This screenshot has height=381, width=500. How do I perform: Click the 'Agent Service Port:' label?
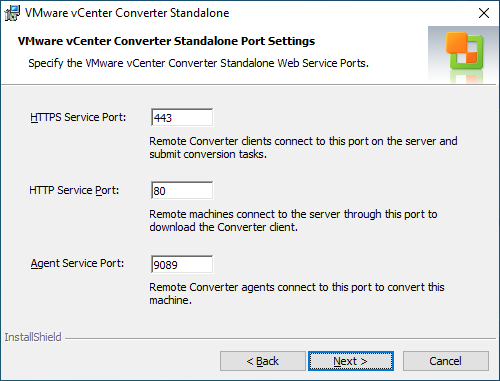pos(77,264)
